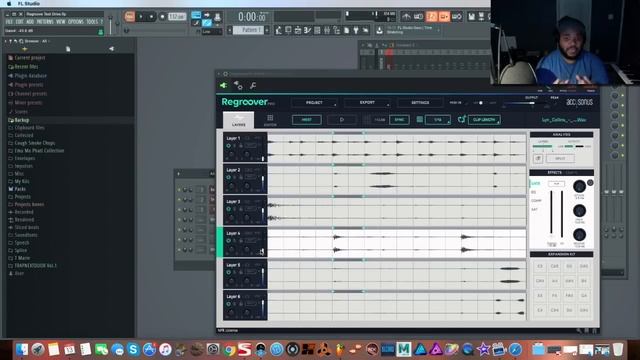Open Google Chrome from the Dock

pos(229,349)
